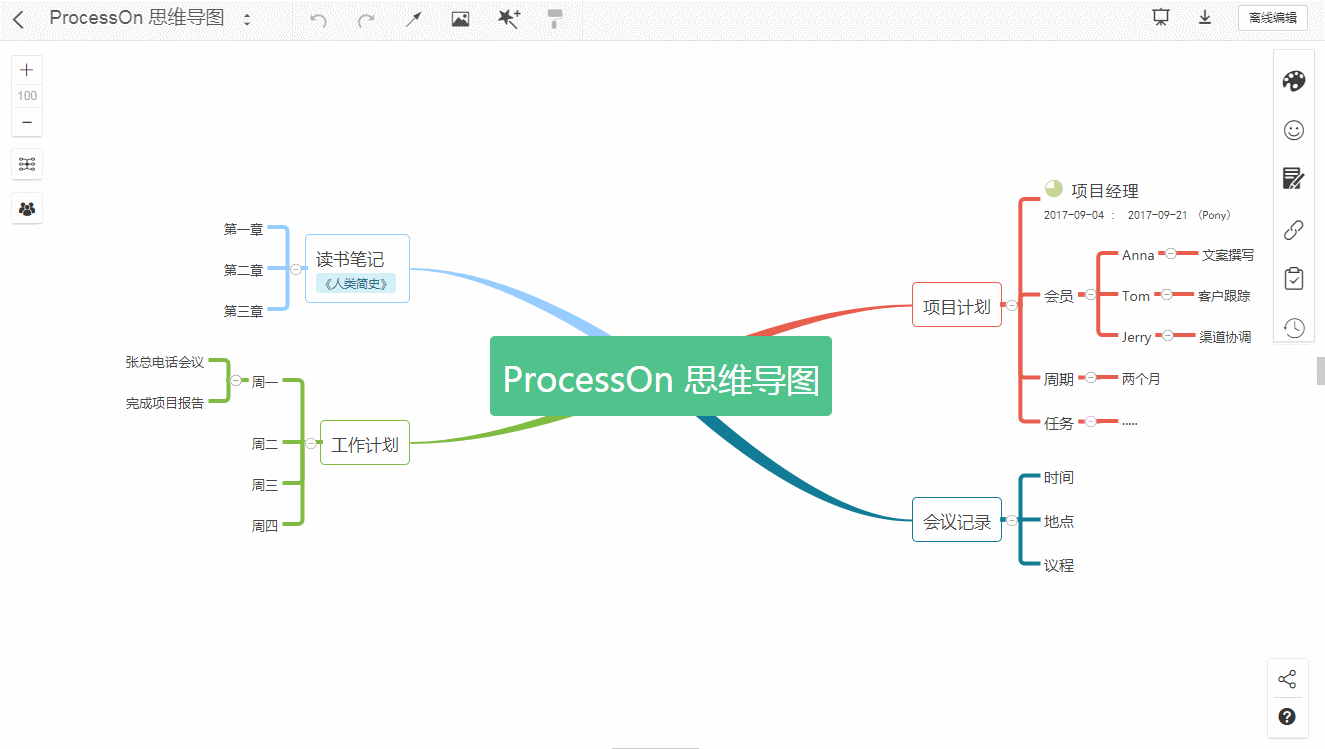Open the structure layout icon

click(x=27, y=164)
